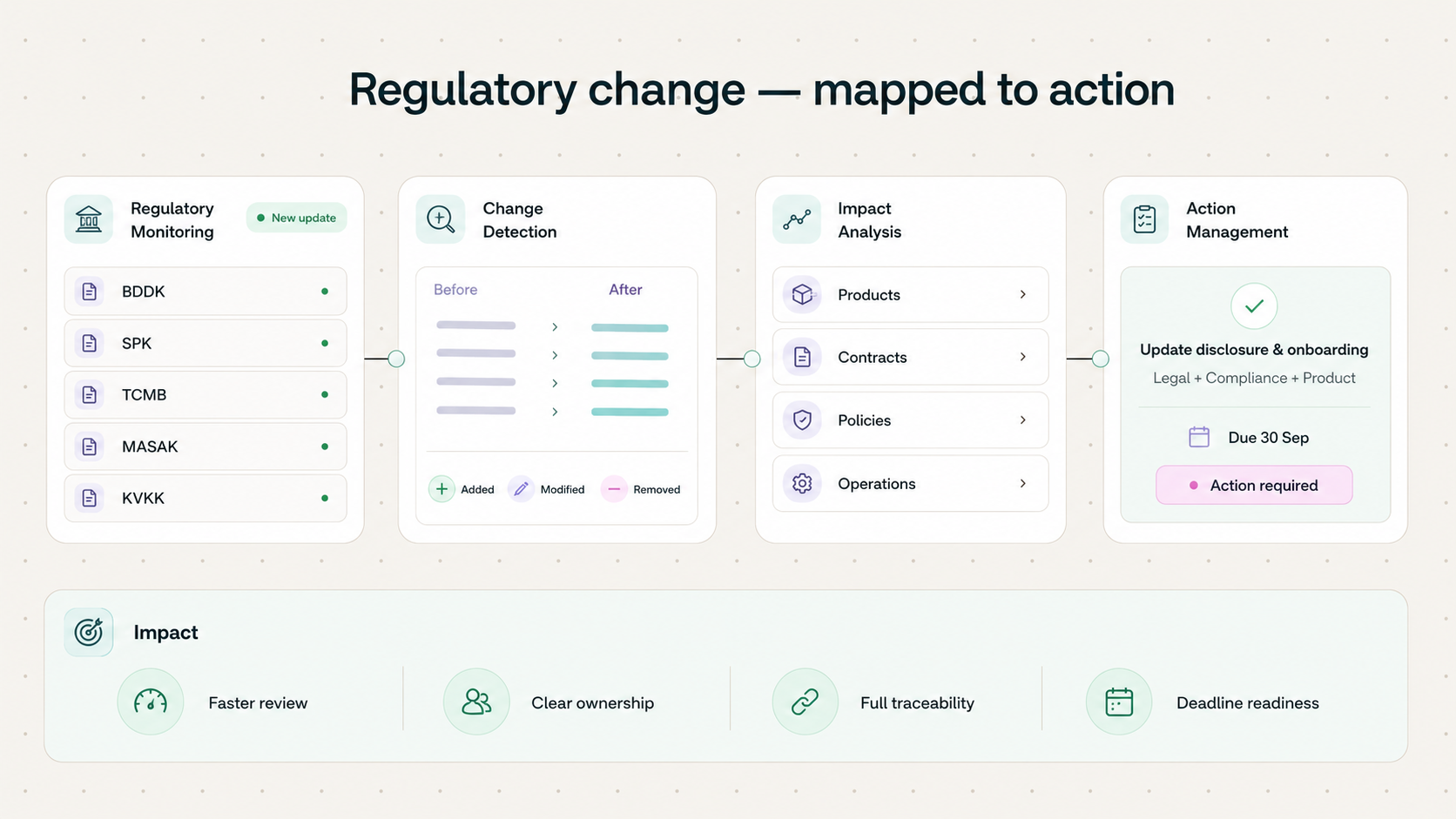Select the MASAK regulator row
The image size is (1456, 819).
206,446
